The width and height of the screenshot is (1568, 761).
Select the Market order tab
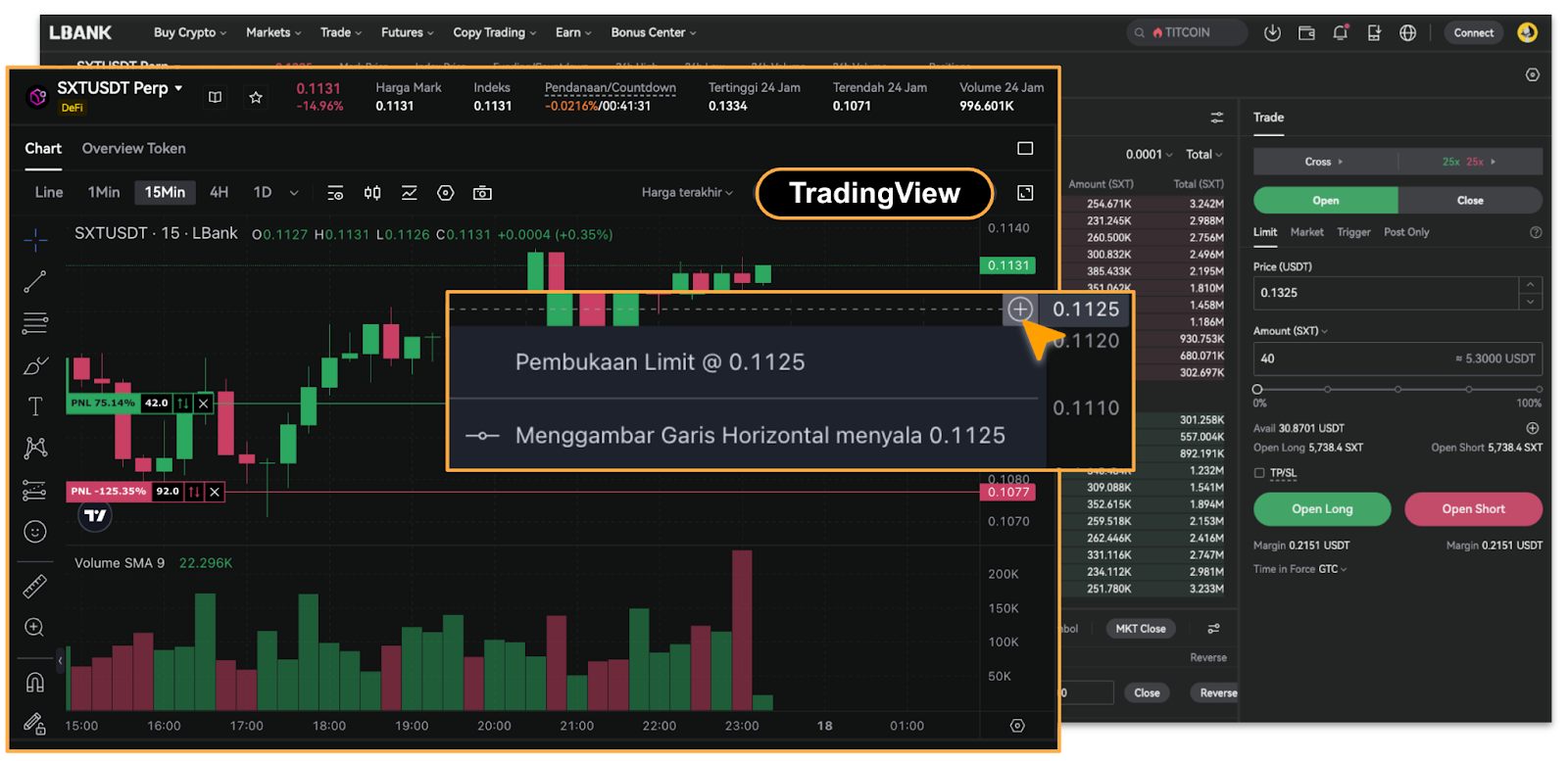click(1306, 232)
